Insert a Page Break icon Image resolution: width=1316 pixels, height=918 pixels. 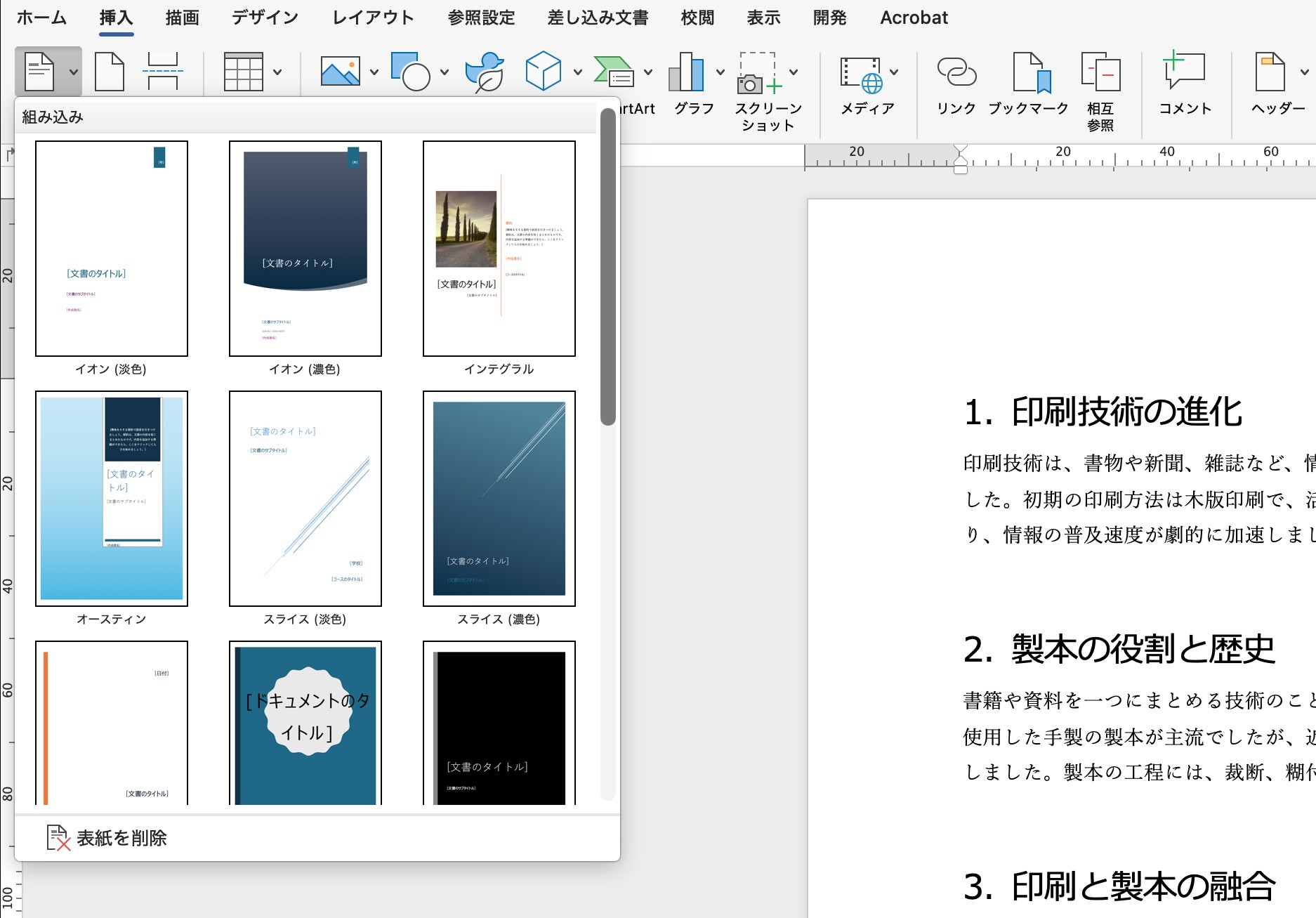tap(163, 72)
